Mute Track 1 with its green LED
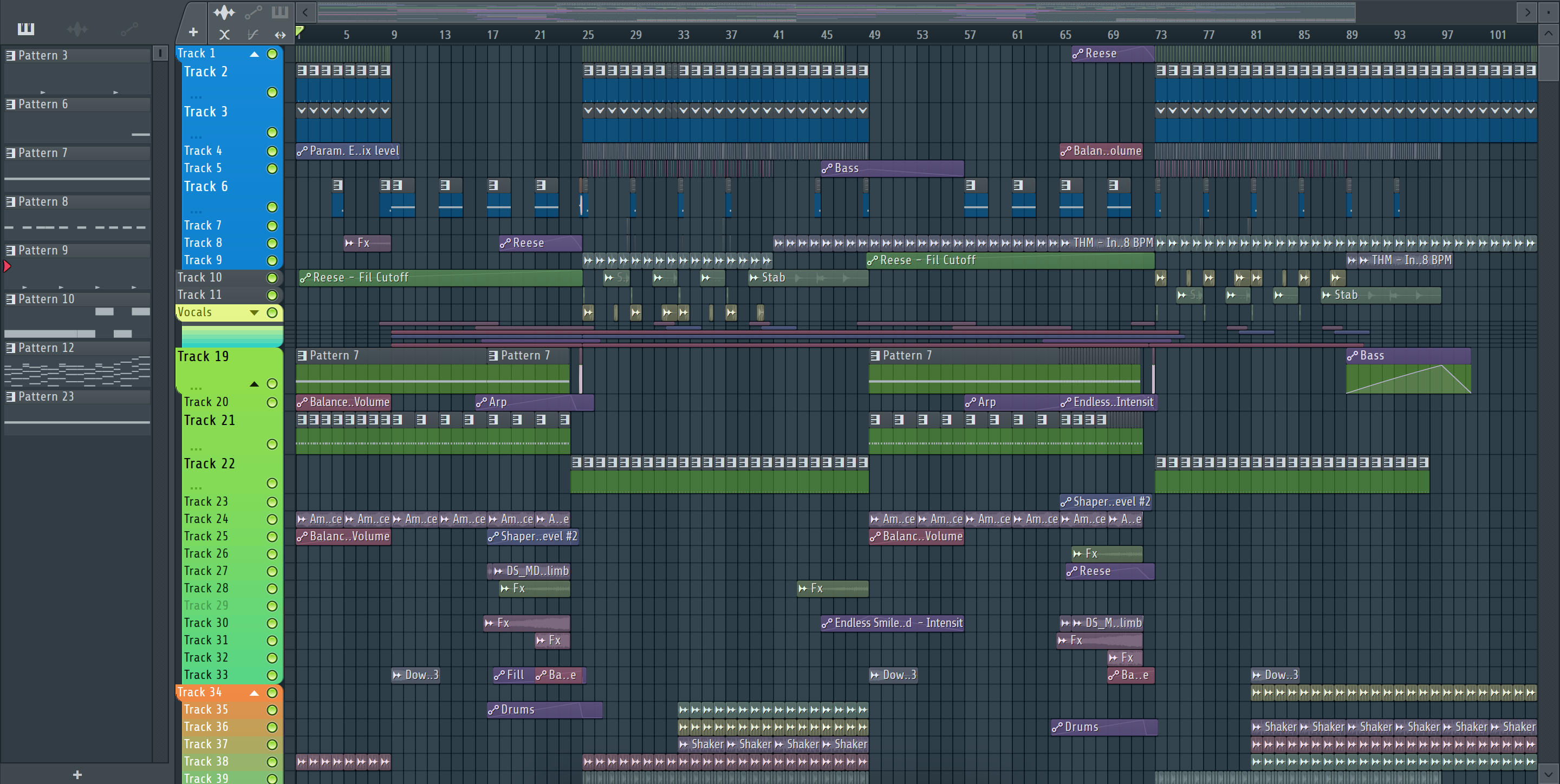Image resolution: width=1560 pixels, height=784 pixels. (272, 54)
